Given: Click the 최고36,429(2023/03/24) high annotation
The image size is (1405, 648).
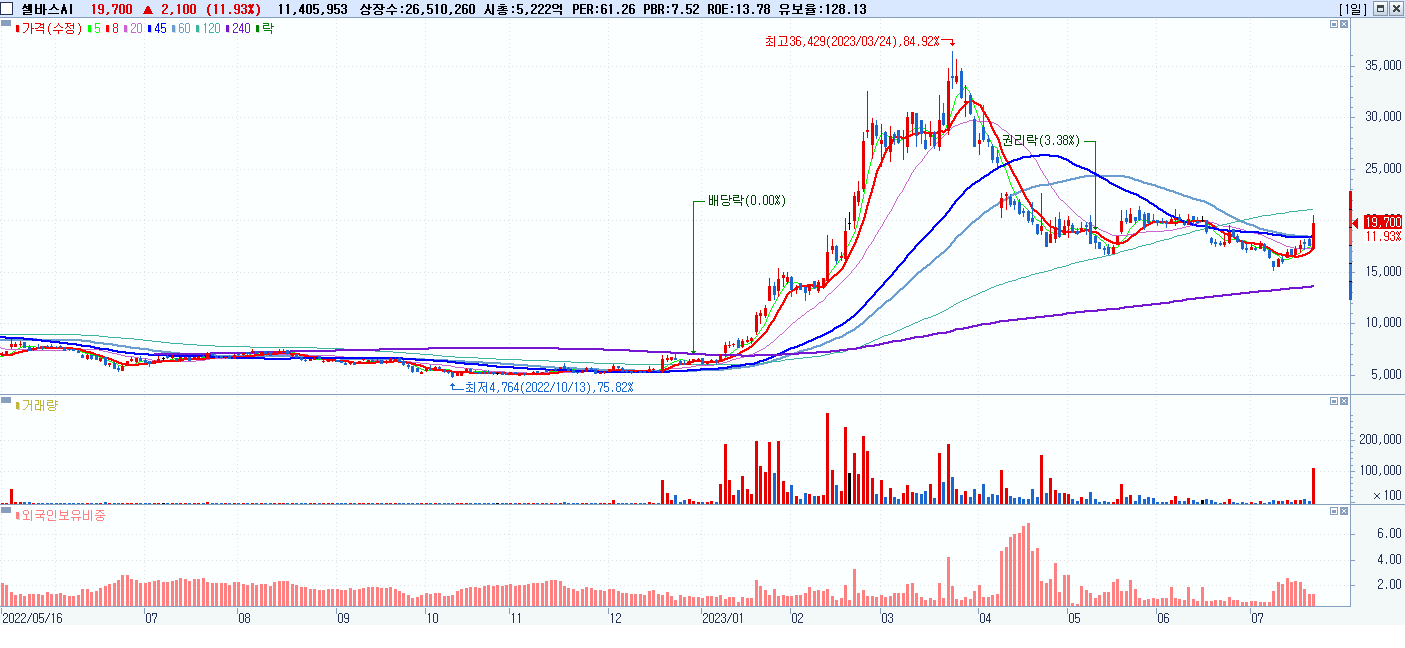Looking at the screenshot, I should (852, 41).
